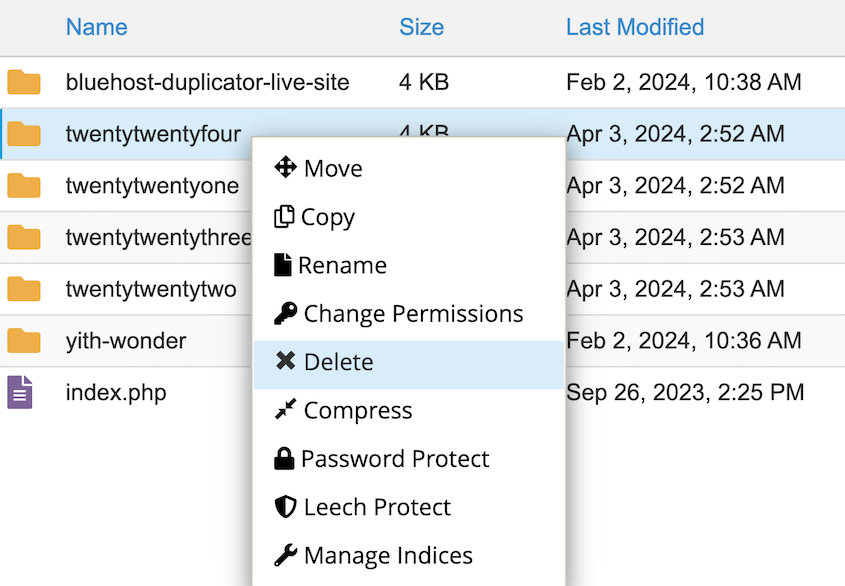The image size is (845, 586).
Task: Click the twentytwentythree folder icon
Action: click(24, 237)
